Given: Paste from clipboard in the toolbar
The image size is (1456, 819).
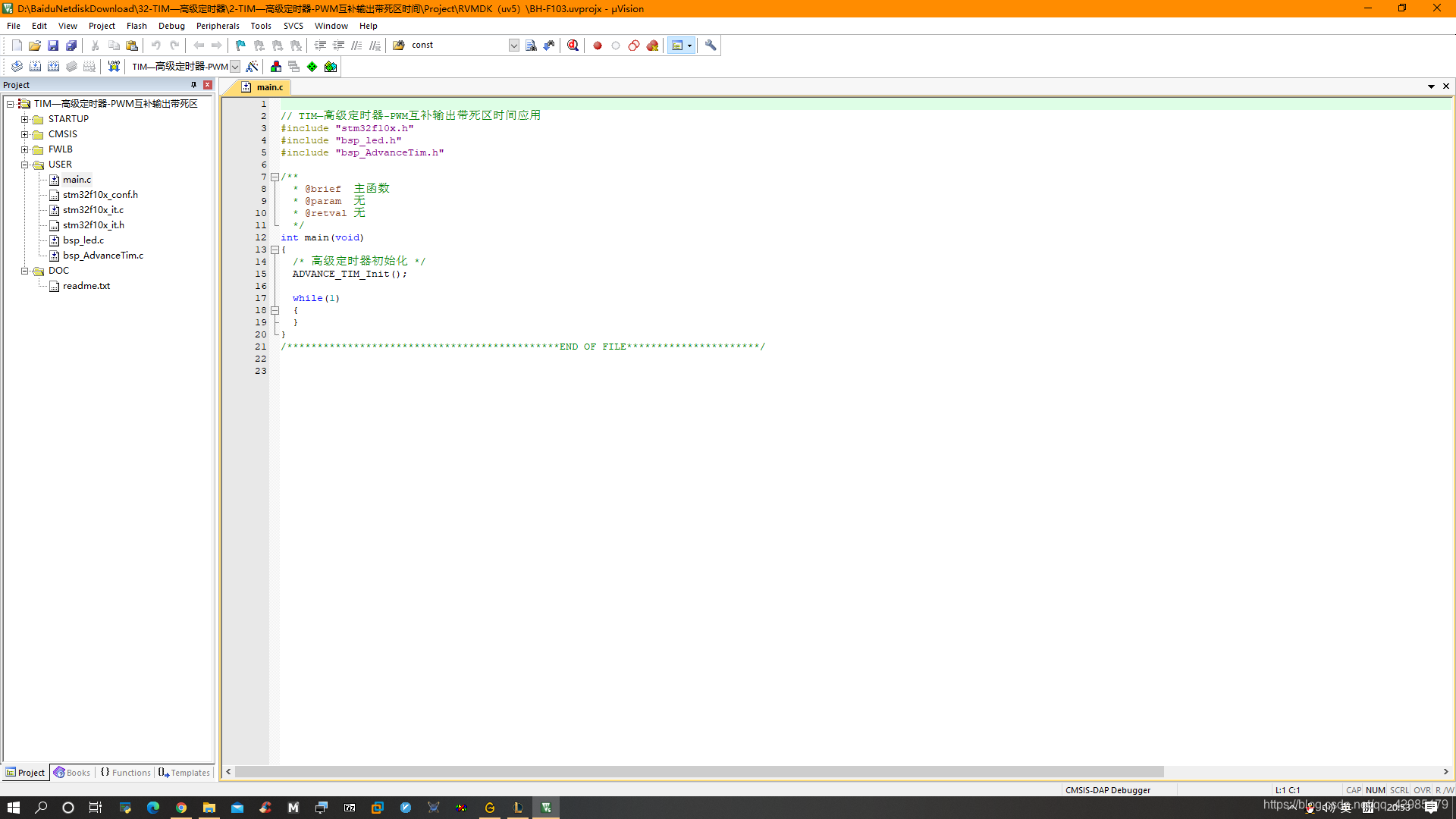Looking at the screenshot, I should (x=132, y=45).
